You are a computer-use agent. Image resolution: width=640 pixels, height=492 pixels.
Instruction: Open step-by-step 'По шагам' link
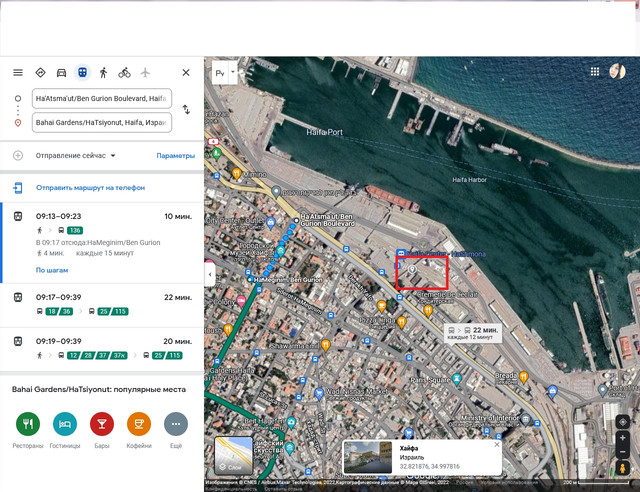[x=52, y=270]
